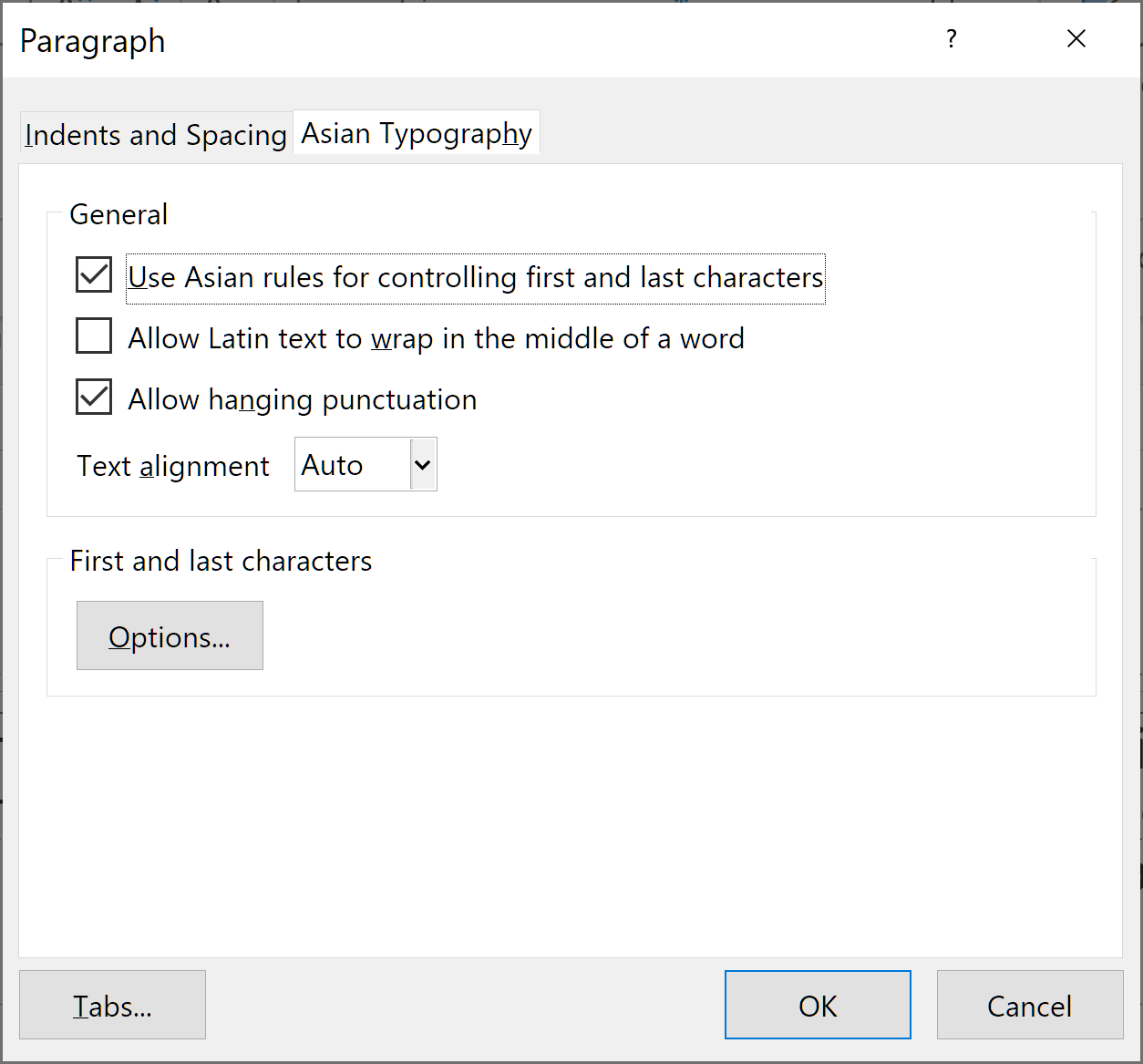Toggle the checkbox next to "Allow hanging punctuation"
Screen dimensions: 1143x1064
[92, 397]
